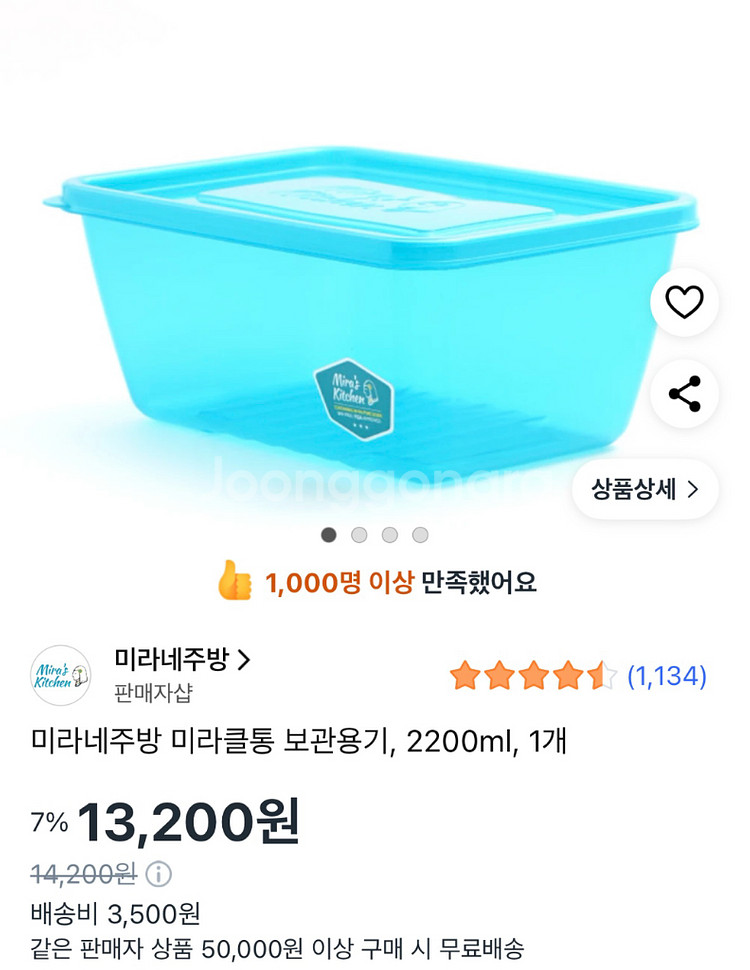Click the thumbs-up satisfaction icon
Screen dimensions: 750x970
pos(235,581)
